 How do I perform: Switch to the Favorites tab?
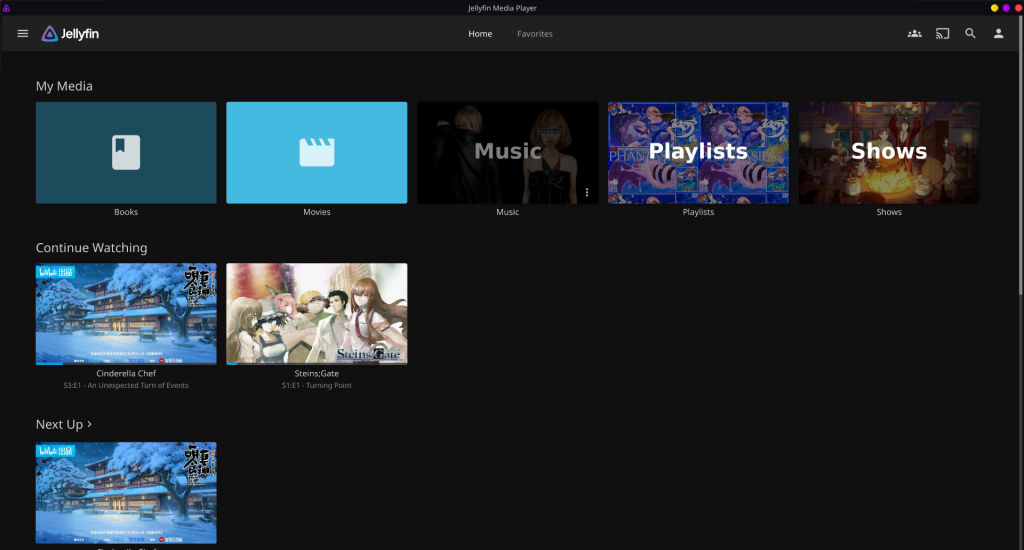[x=534, y=34]
